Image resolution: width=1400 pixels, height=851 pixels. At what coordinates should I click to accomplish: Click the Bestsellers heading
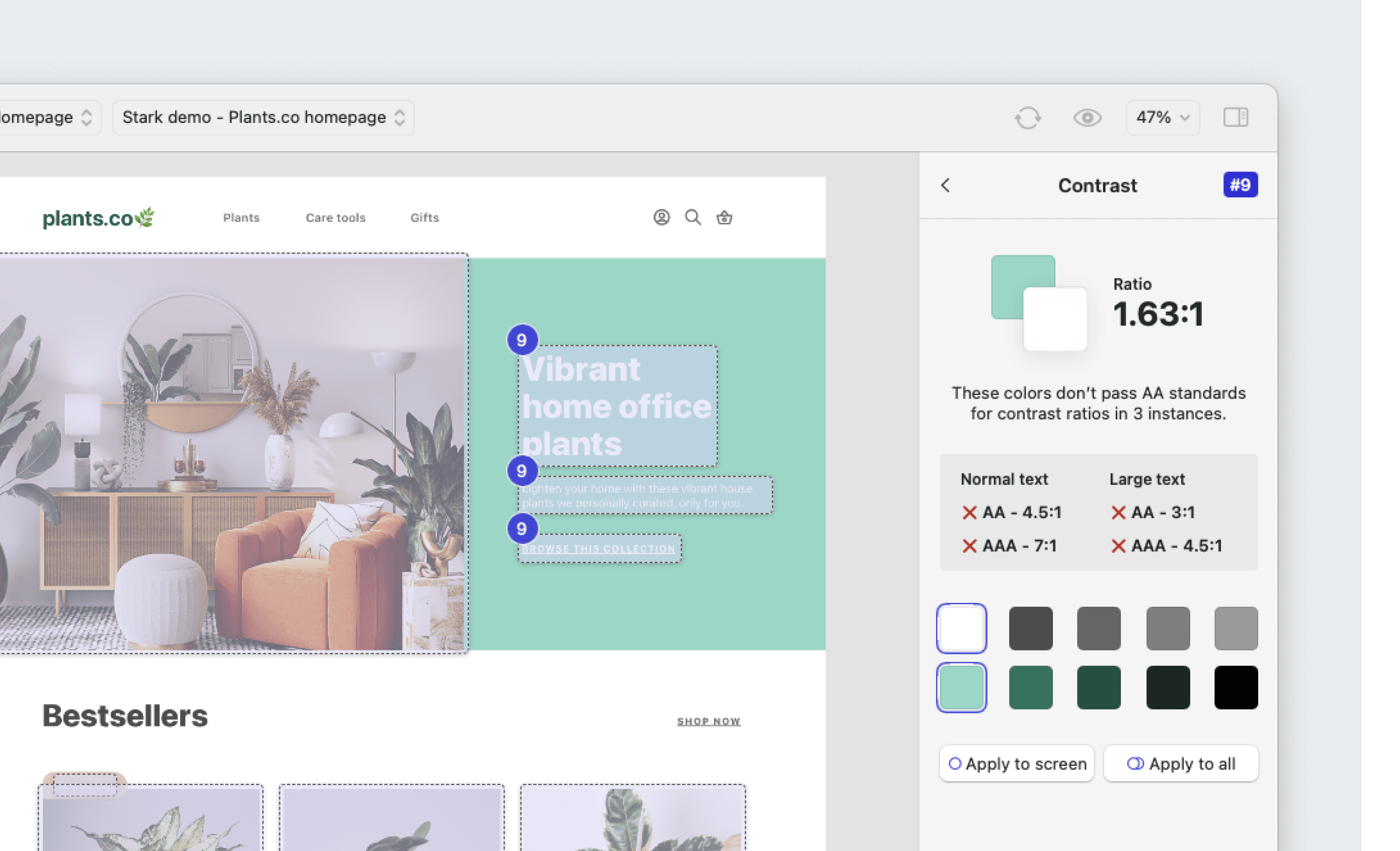125,715
